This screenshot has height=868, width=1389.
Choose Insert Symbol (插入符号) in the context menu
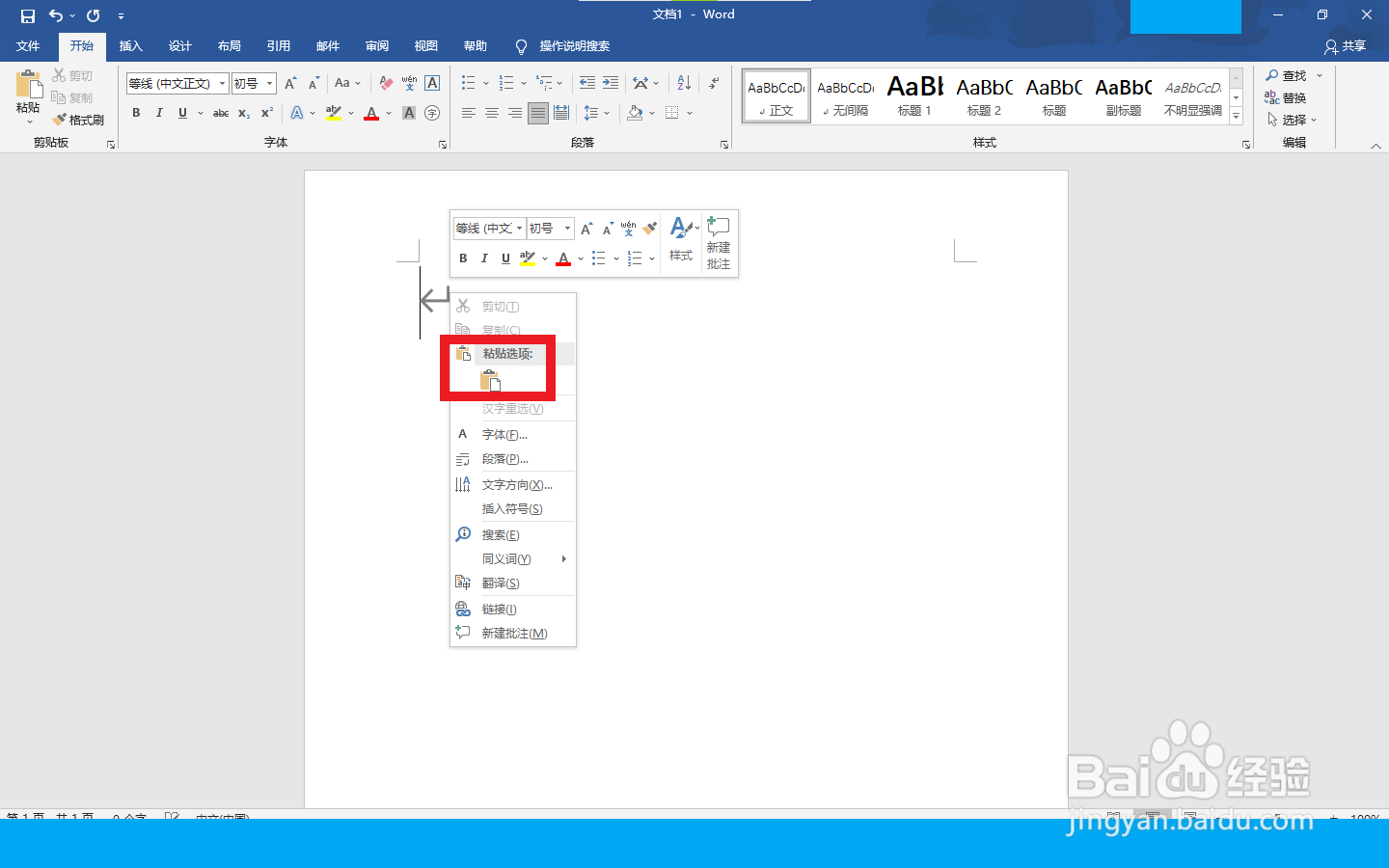tap(513, 508)
